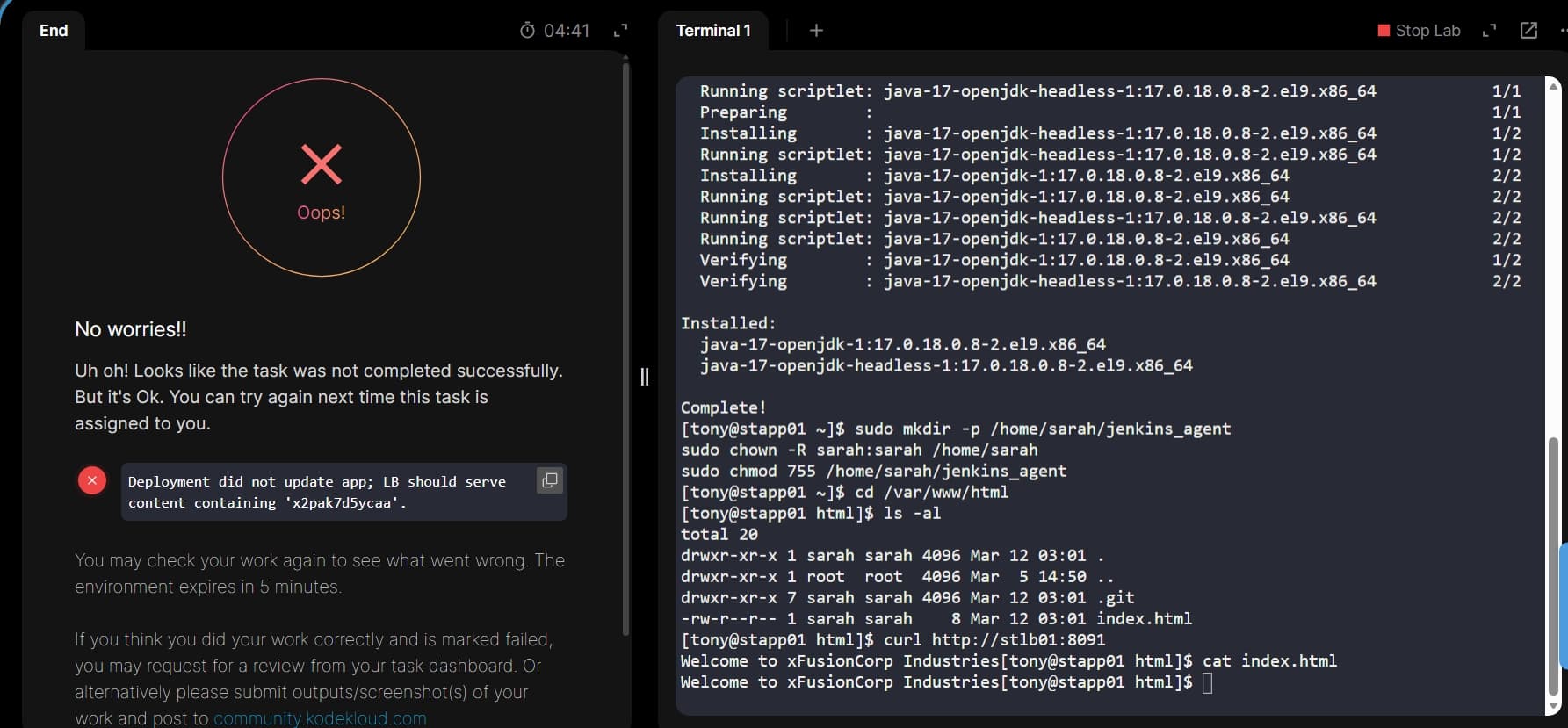The width and height of the screenshot is (1568, 728).
Task: Open the community.kodekloud.com link
Action: click(x=320, y=718)
